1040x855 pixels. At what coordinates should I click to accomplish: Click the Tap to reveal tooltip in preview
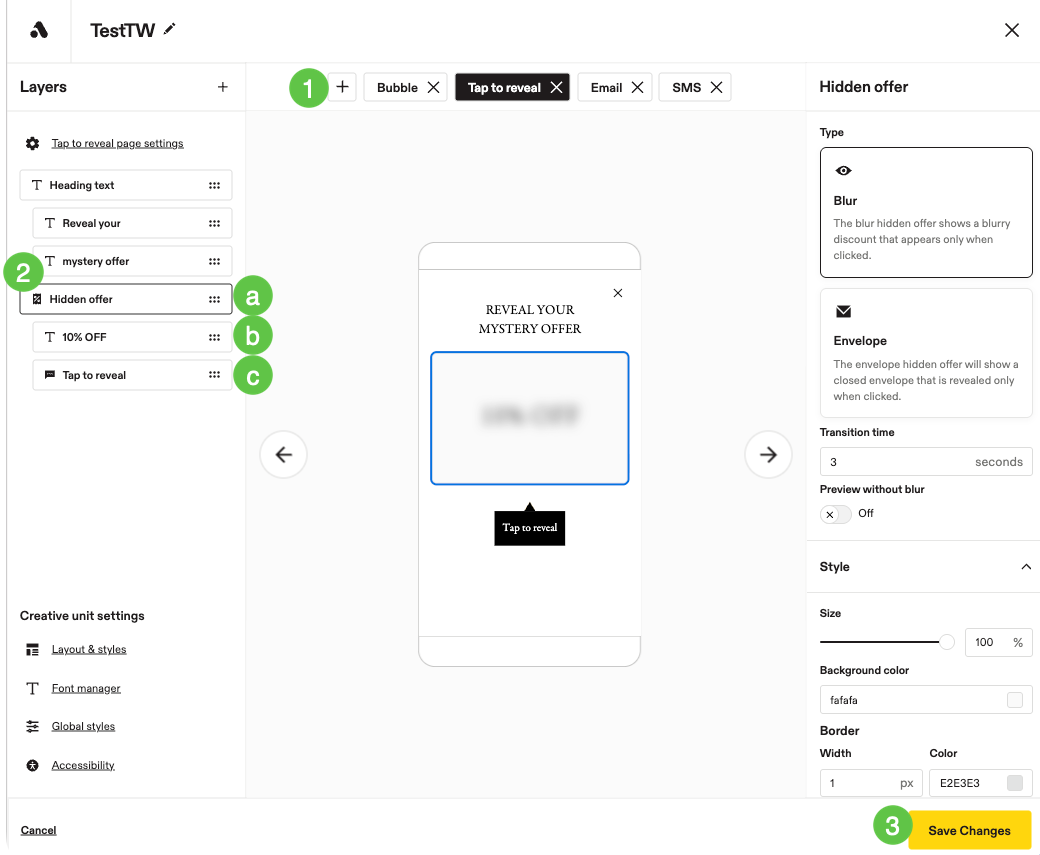tap(529, 527)
